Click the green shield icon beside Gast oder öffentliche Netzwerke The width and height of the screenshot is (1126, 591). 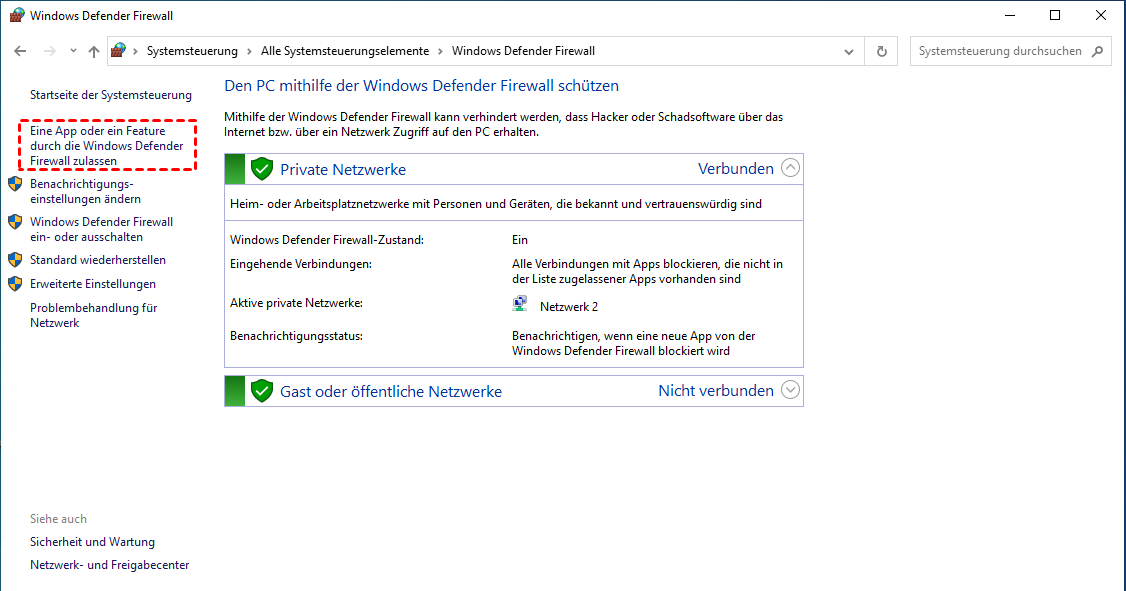(262, 391)
